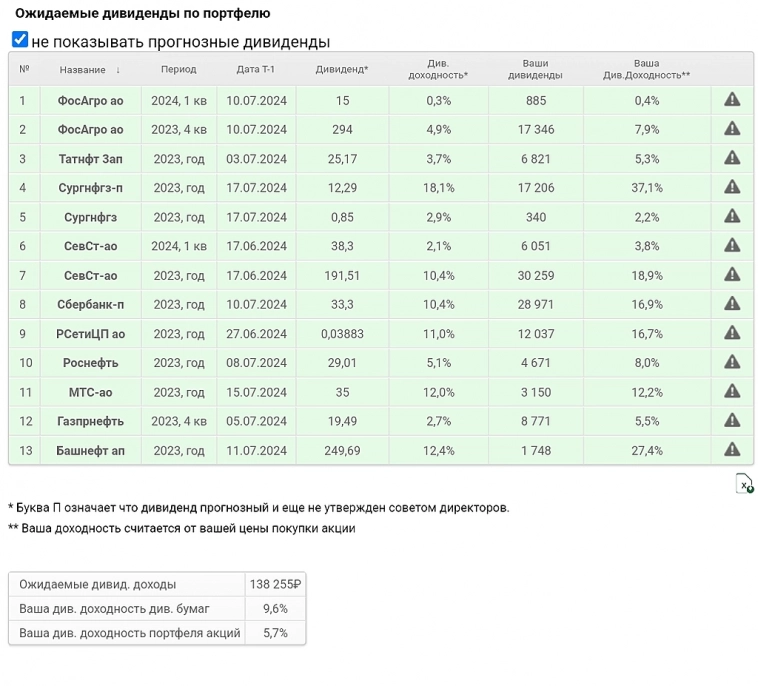This screenshot has width=758, height=686.
Task: Click the warning icon in the Роснефть row
Action: 732,362
